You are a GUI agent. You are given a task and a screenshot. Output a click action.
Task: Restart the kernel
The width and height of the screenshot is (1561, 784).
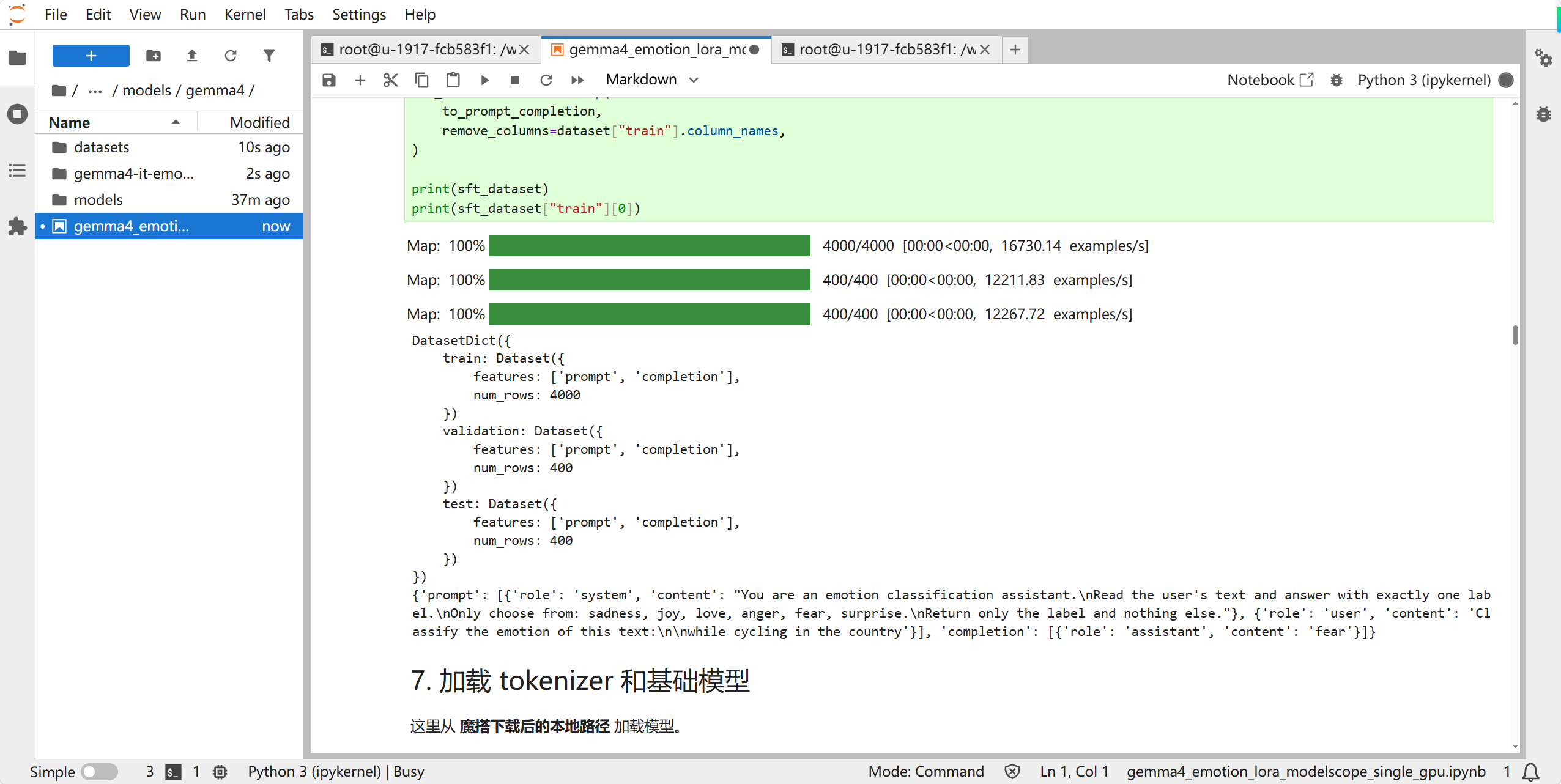point(546,80)
